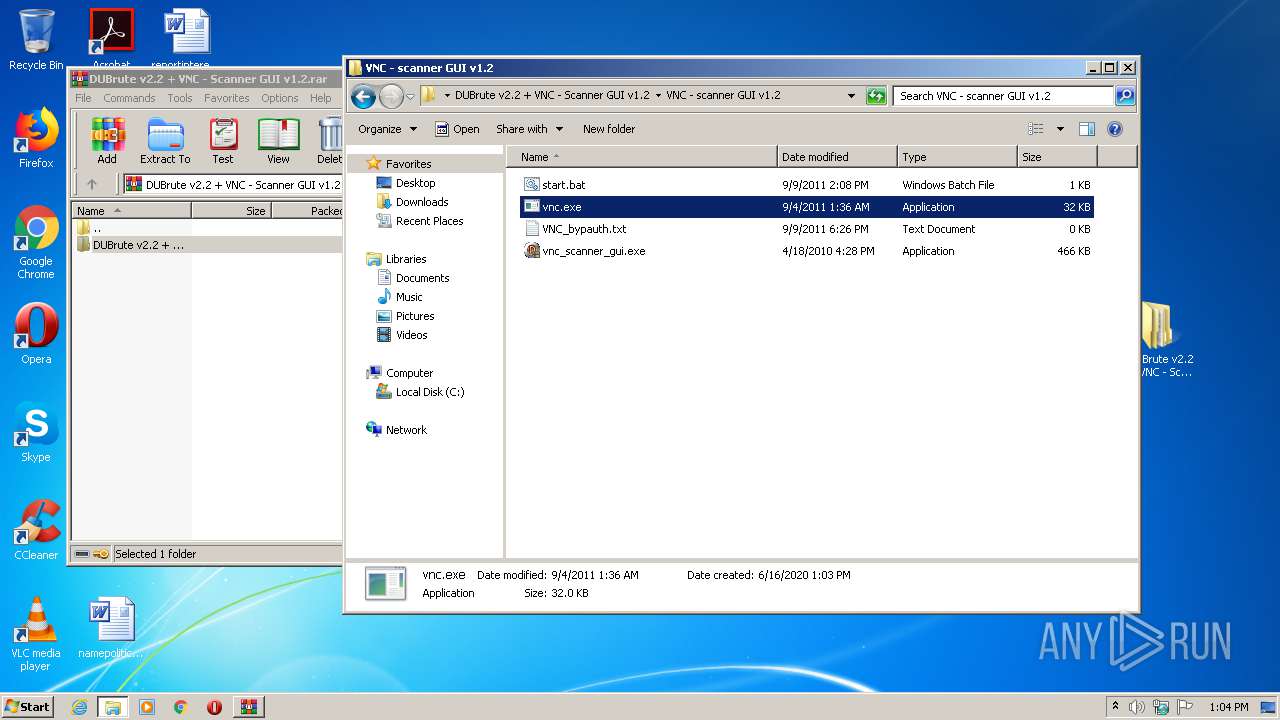Click the search magnifier icon
Image resolution: width=1280 pixels, height=720 pixels.
(x=1125, y=96)
